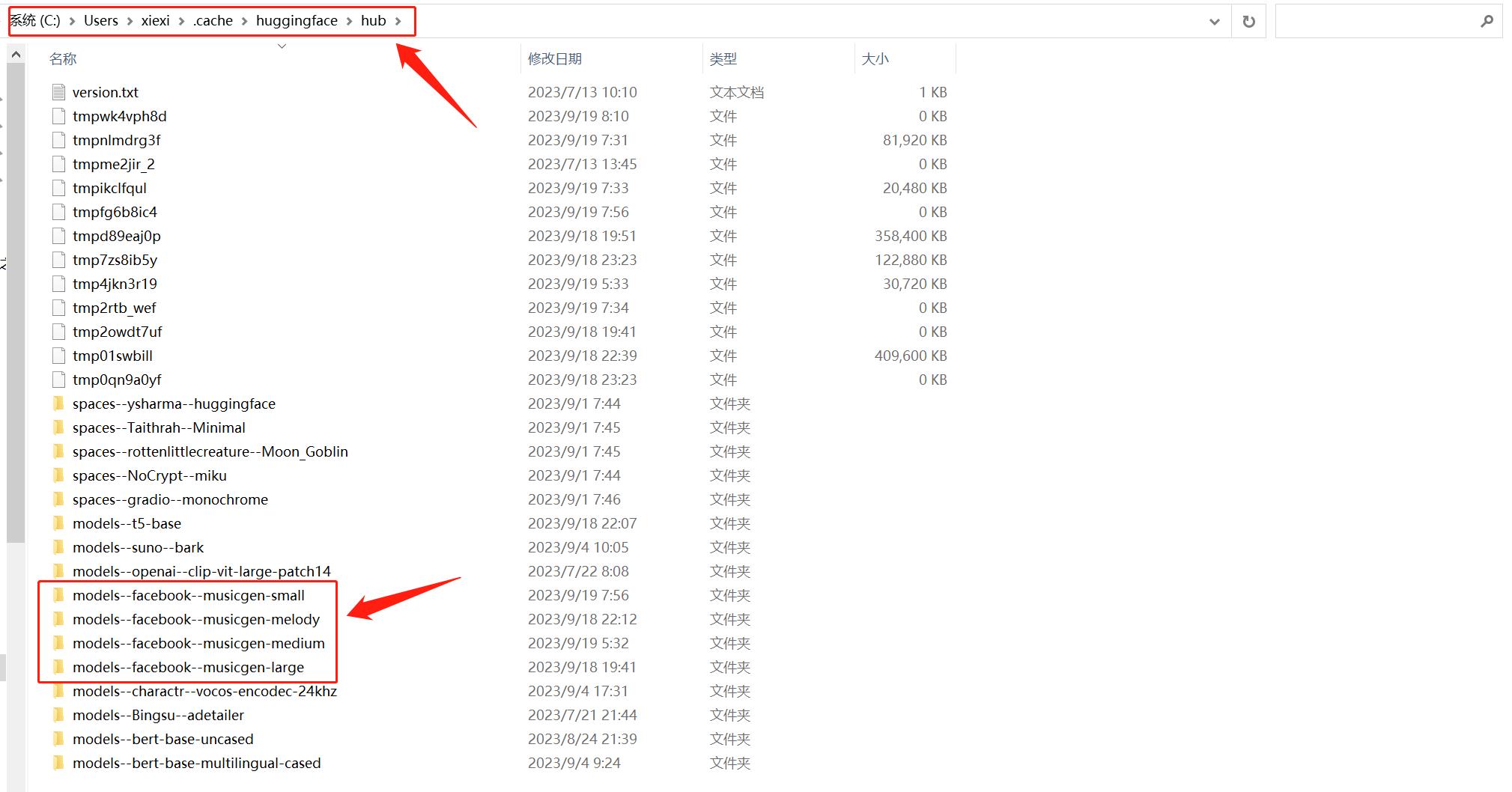Select the spaces--gradio--monochrome folder name

pos(170,499)
